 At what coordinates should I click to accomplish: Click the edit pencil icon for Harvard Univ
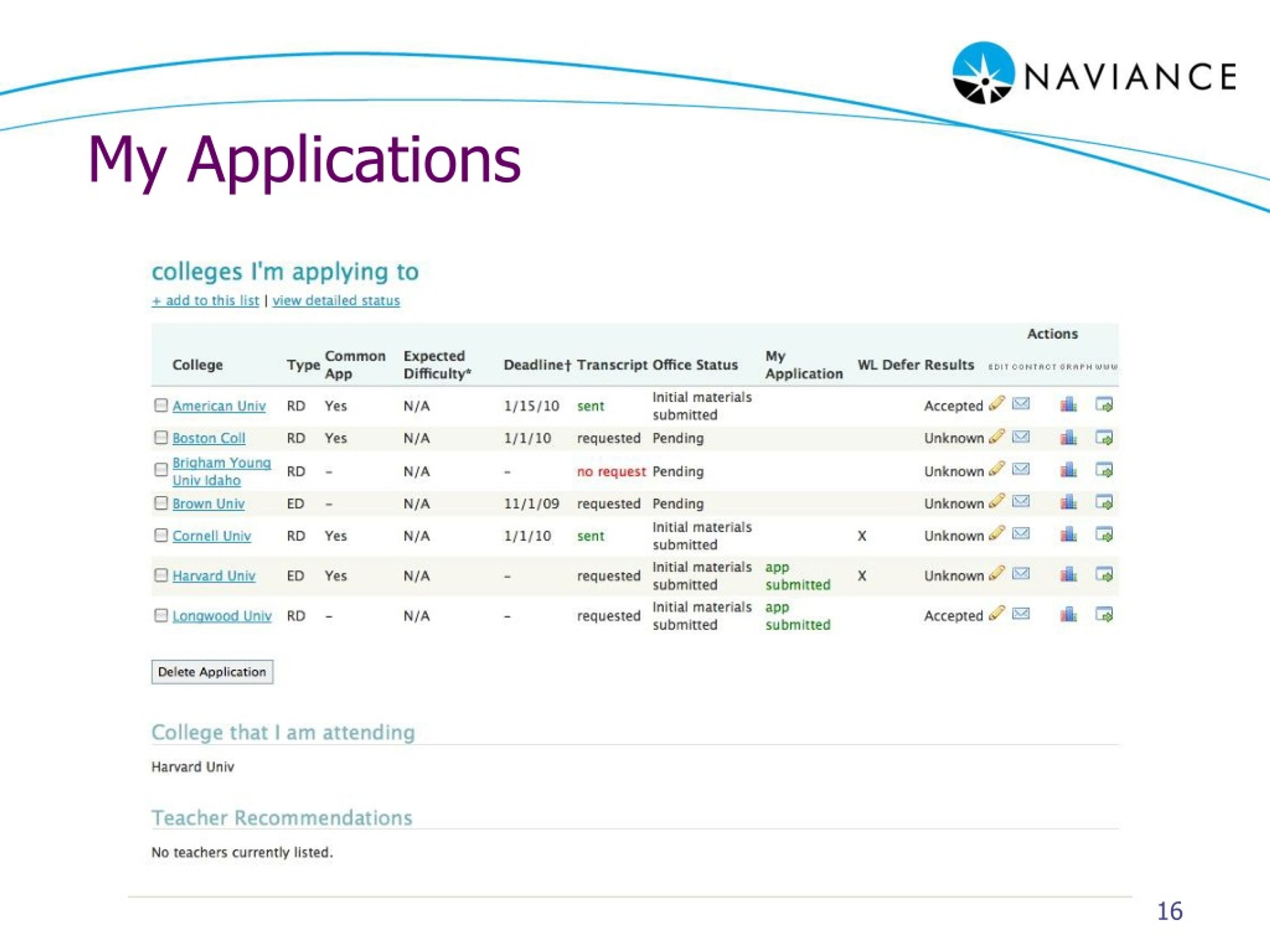[x=997, y=573]
